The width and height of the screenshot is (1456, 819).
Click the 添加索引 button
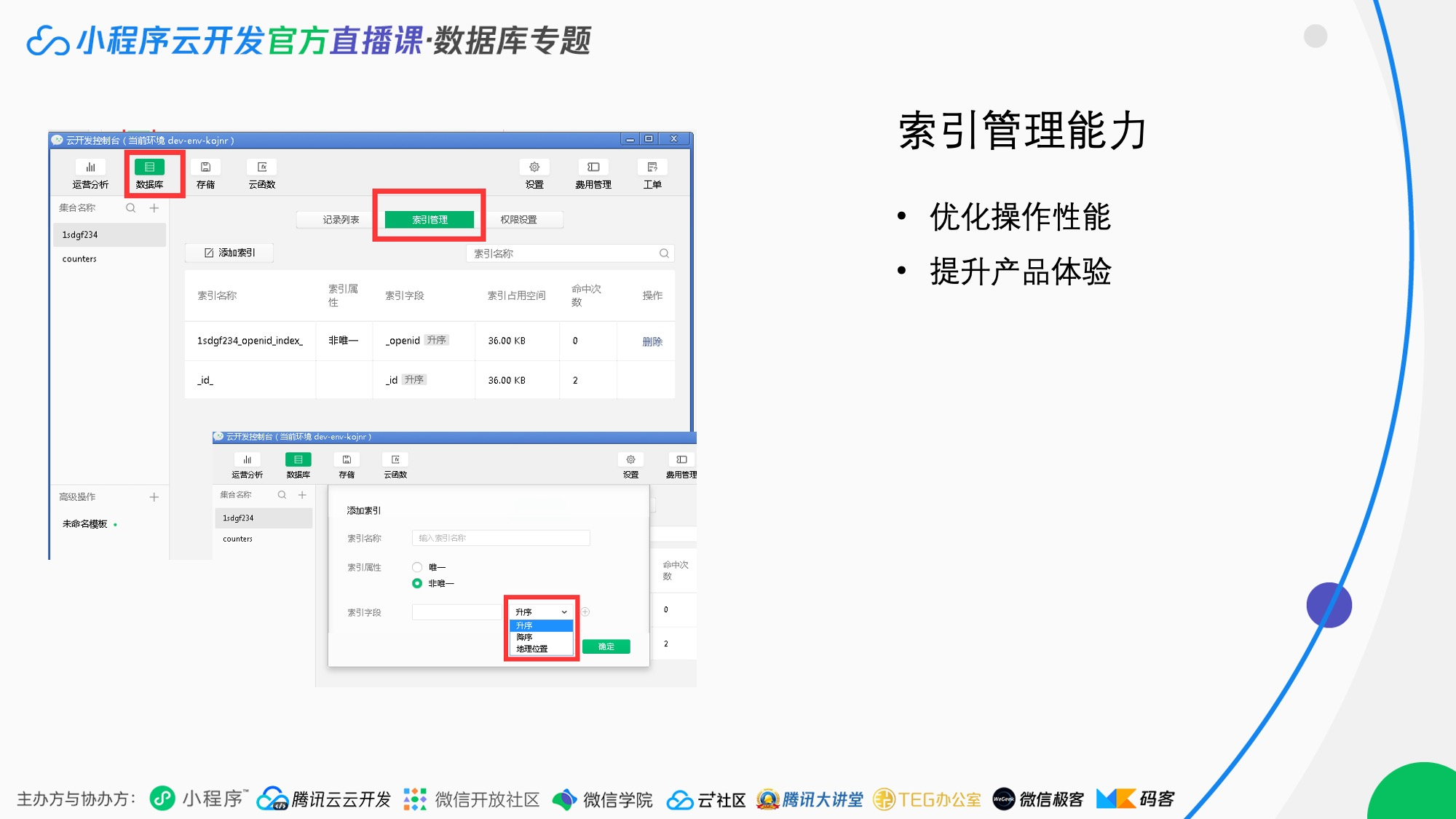(229, 253)
